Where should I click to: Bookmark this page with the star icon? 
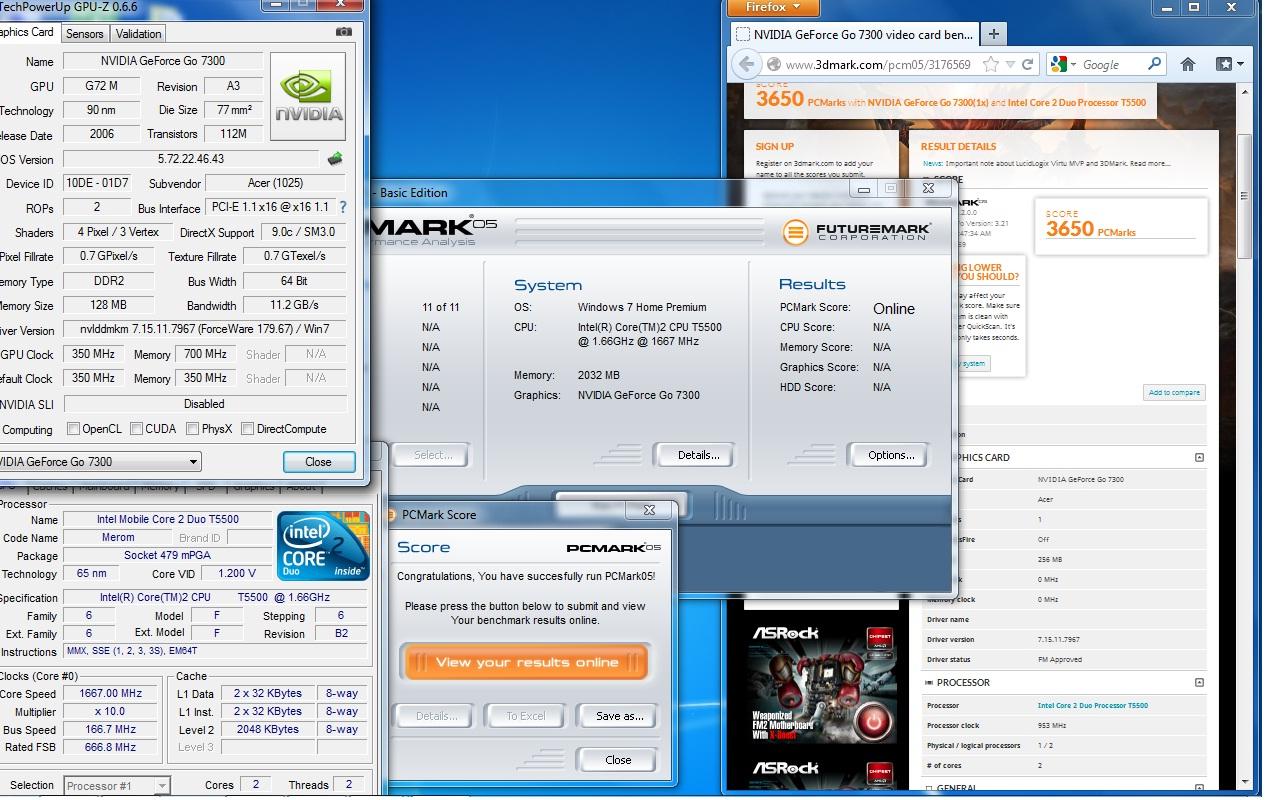pyautogui.click(x=991, y=64)
